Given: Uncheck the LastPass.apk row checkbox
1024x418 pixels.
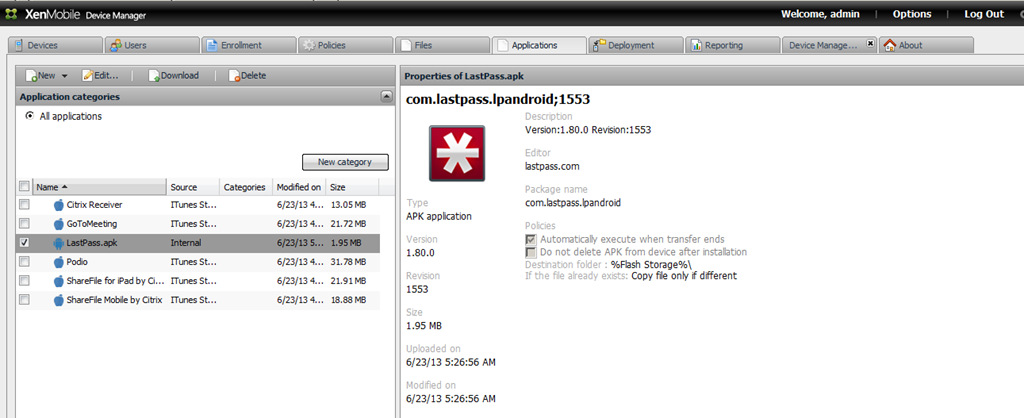Looking at the screenshot, I should (24, 242).
